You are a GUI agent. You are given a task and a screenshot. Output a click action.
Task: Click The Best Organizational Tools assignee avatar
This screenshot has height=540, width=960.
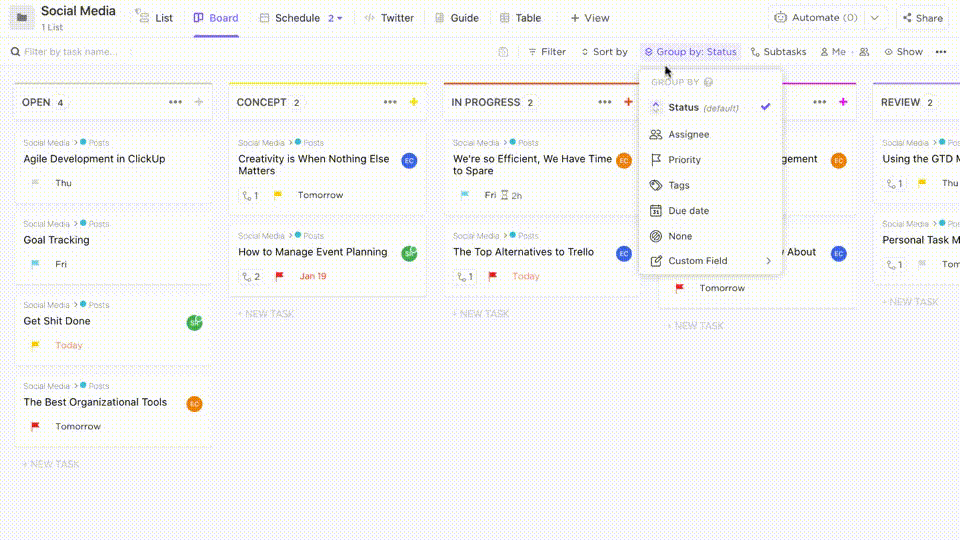click(x=194, y=404)
